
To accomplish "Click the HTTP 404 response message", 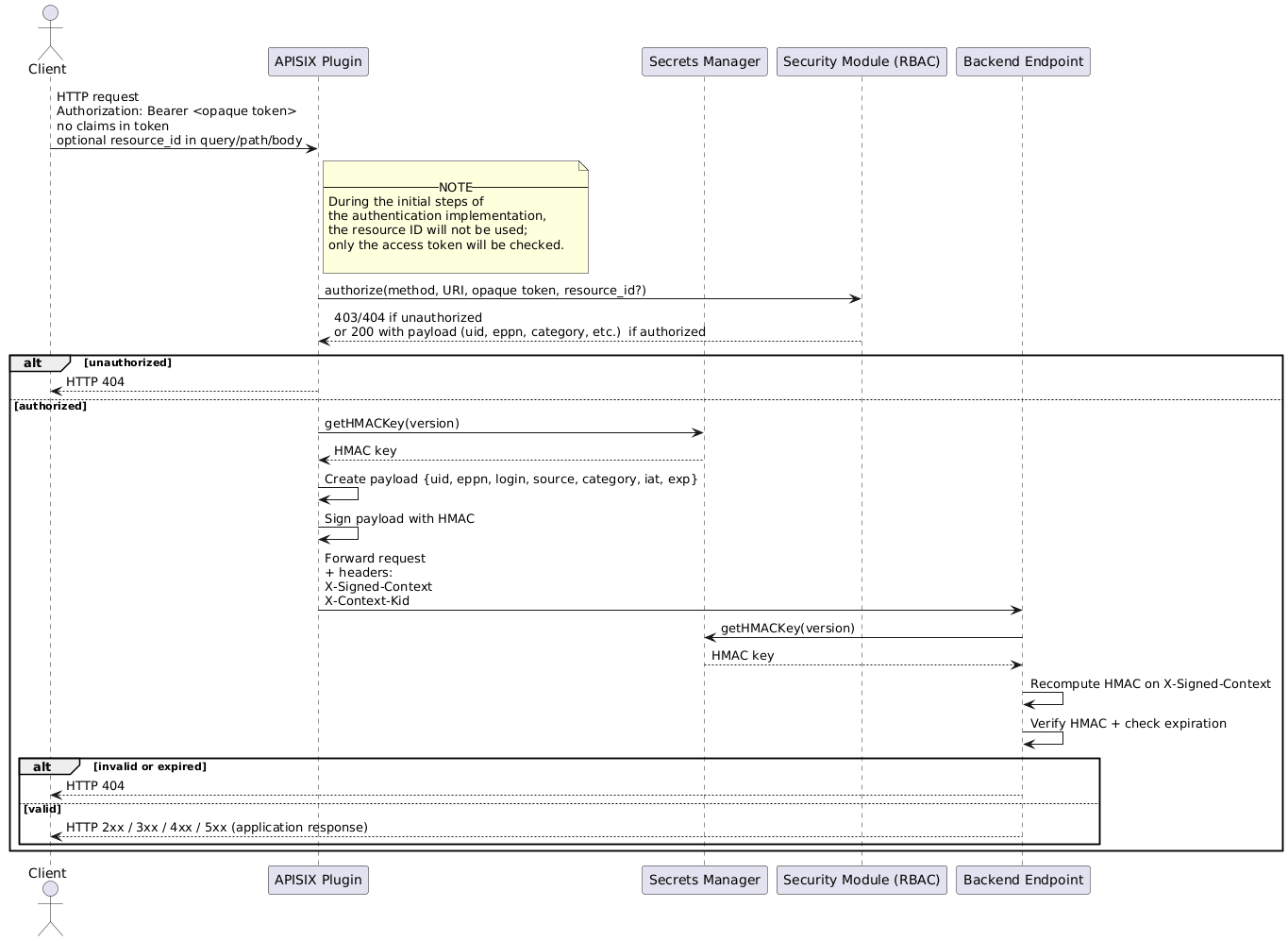I will 97,382.
